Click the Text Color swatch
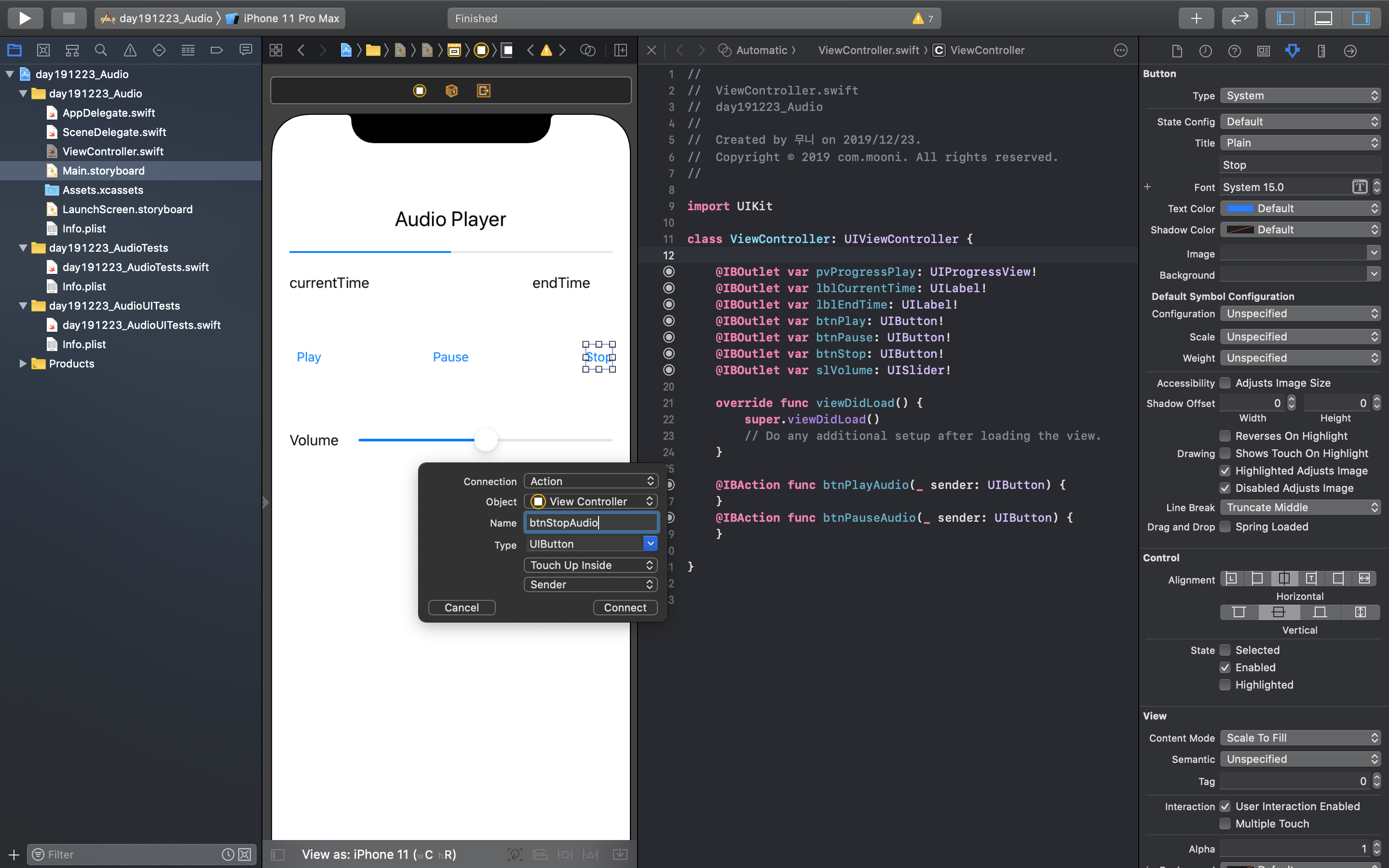 tap(1240, 208)
